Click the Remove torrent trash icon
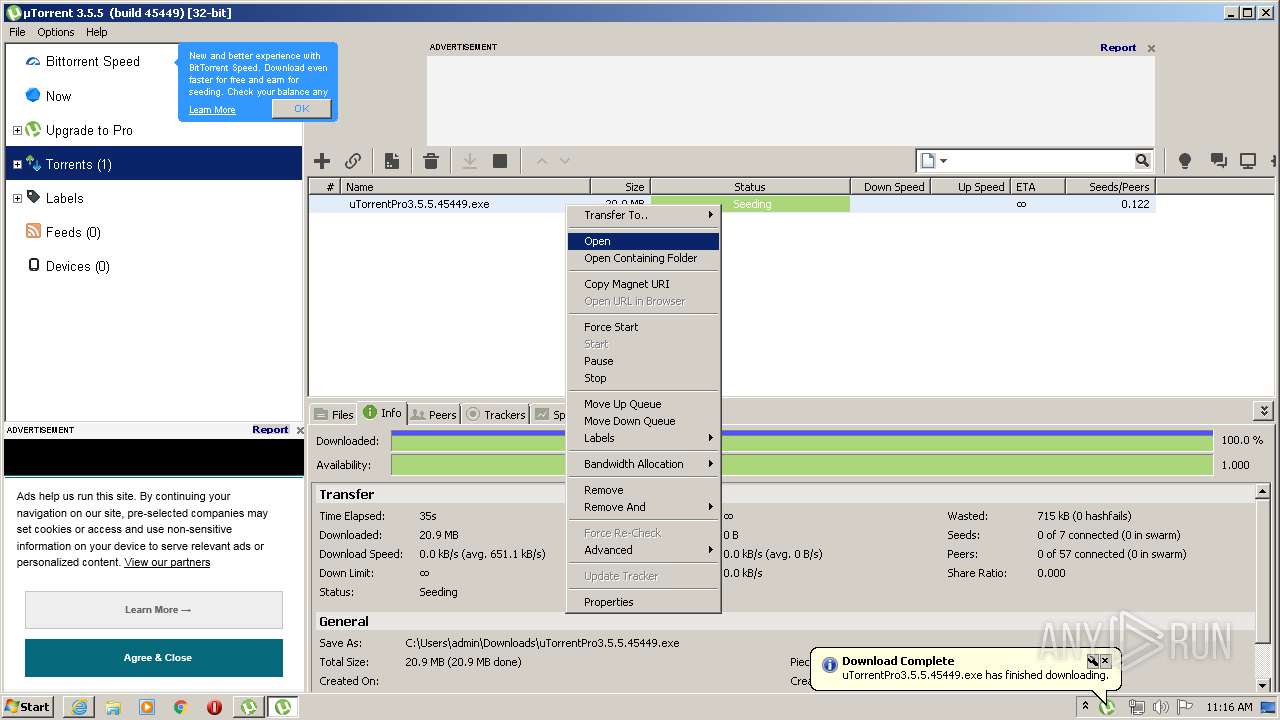 [431, 161]
